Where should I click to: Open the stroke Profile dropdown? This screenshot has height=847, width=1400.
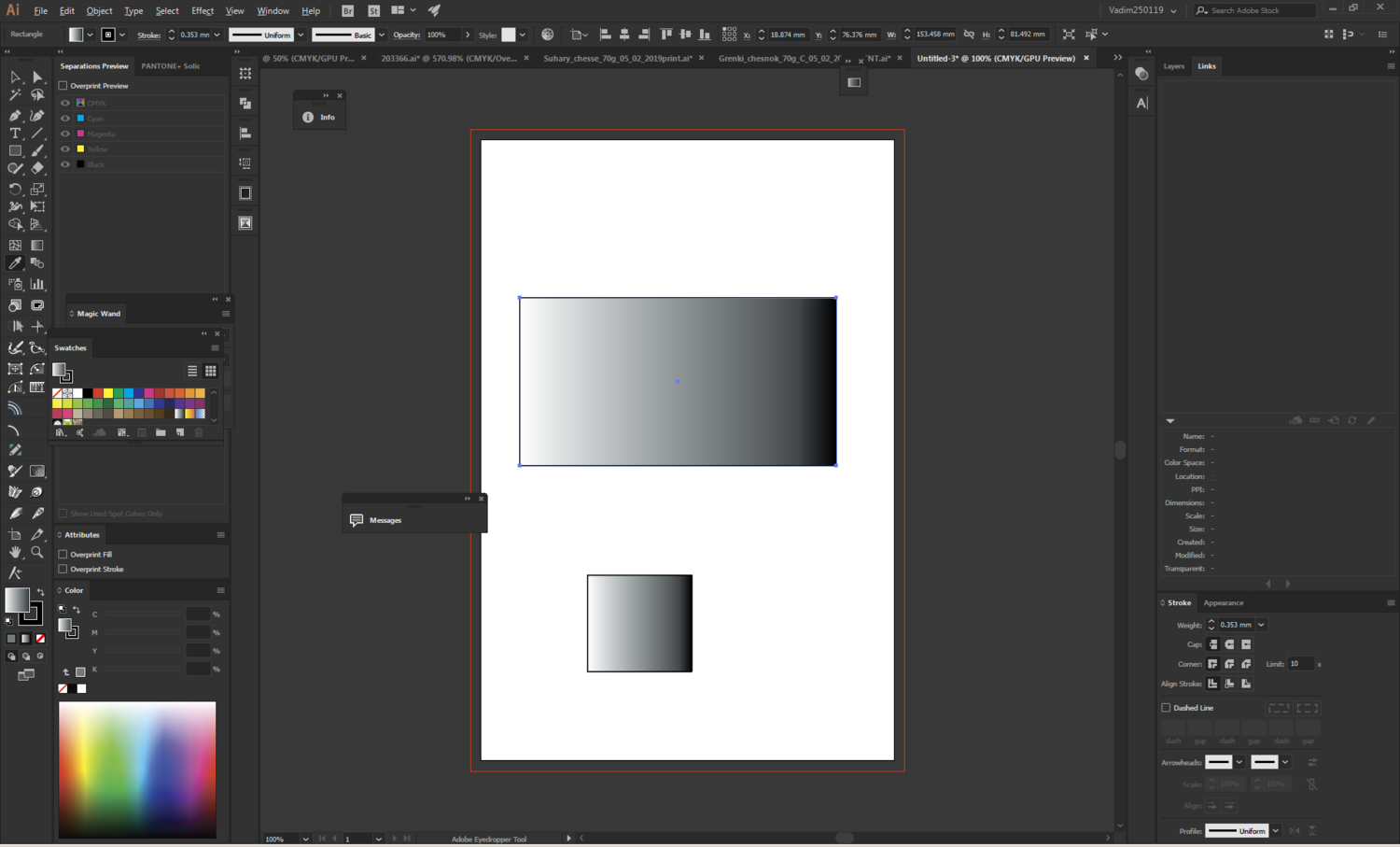[x=1275, y=831]
